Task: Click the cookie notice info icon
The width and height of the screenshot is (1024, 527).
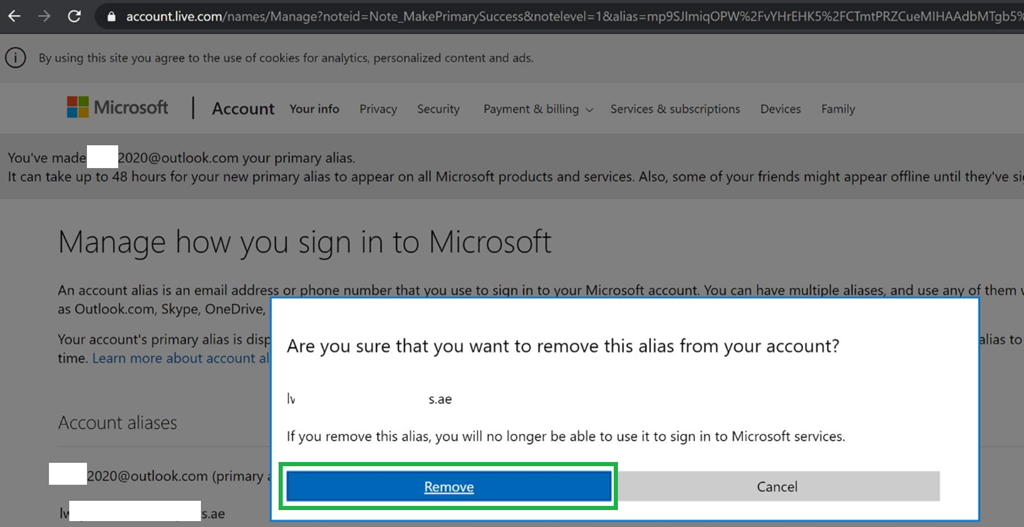Action: click(16, 58)
